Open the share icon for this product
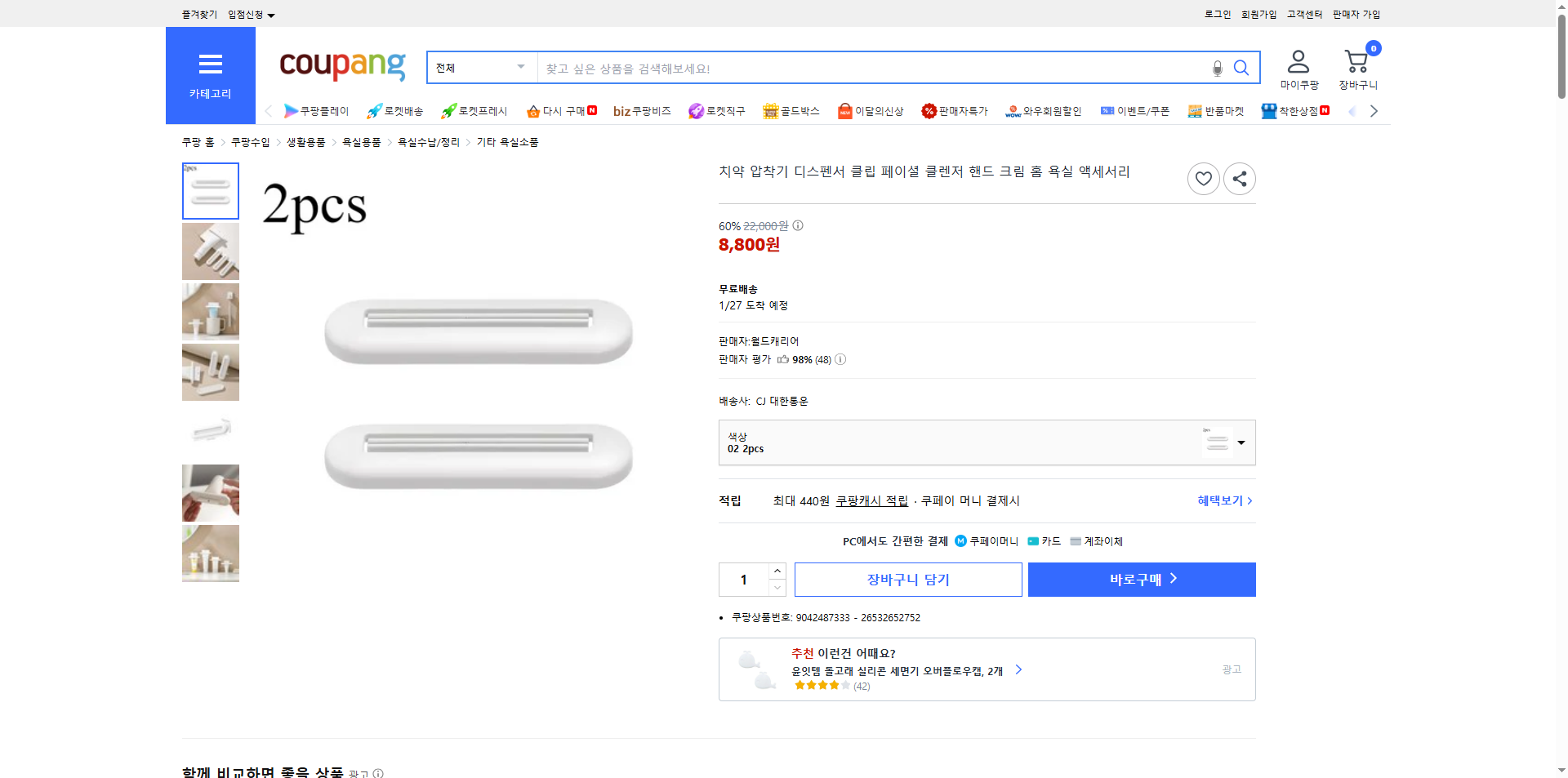Viewport: 1568px width, 778px height. pyautogui.click(x=1239, y=178)
